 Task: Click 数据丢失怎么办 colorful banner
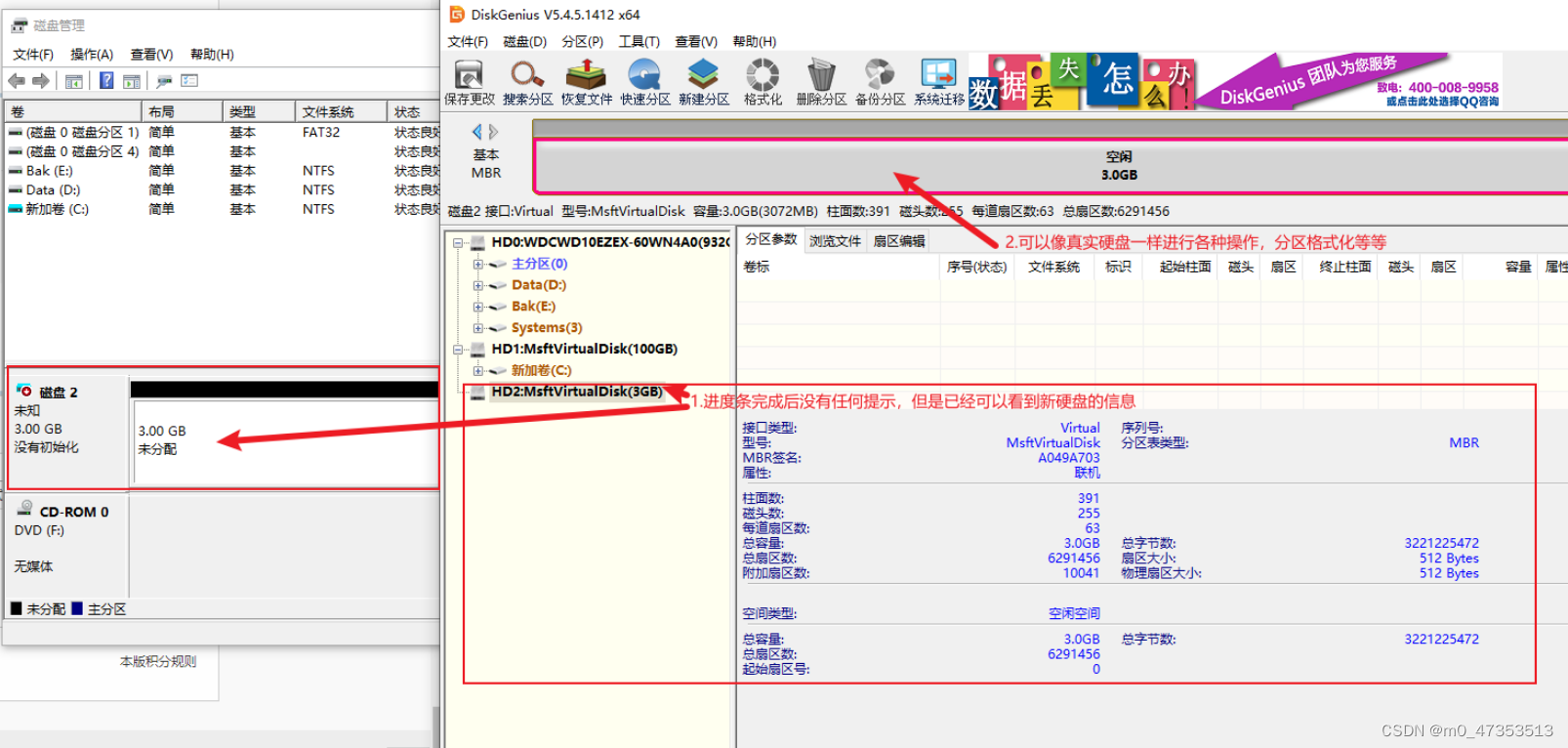coord(1082,82)
